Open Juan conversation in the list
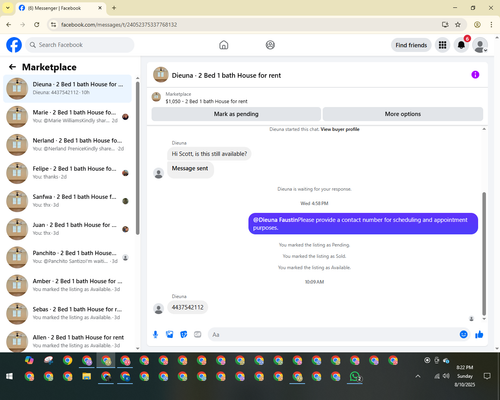 [x=67, y=229]
